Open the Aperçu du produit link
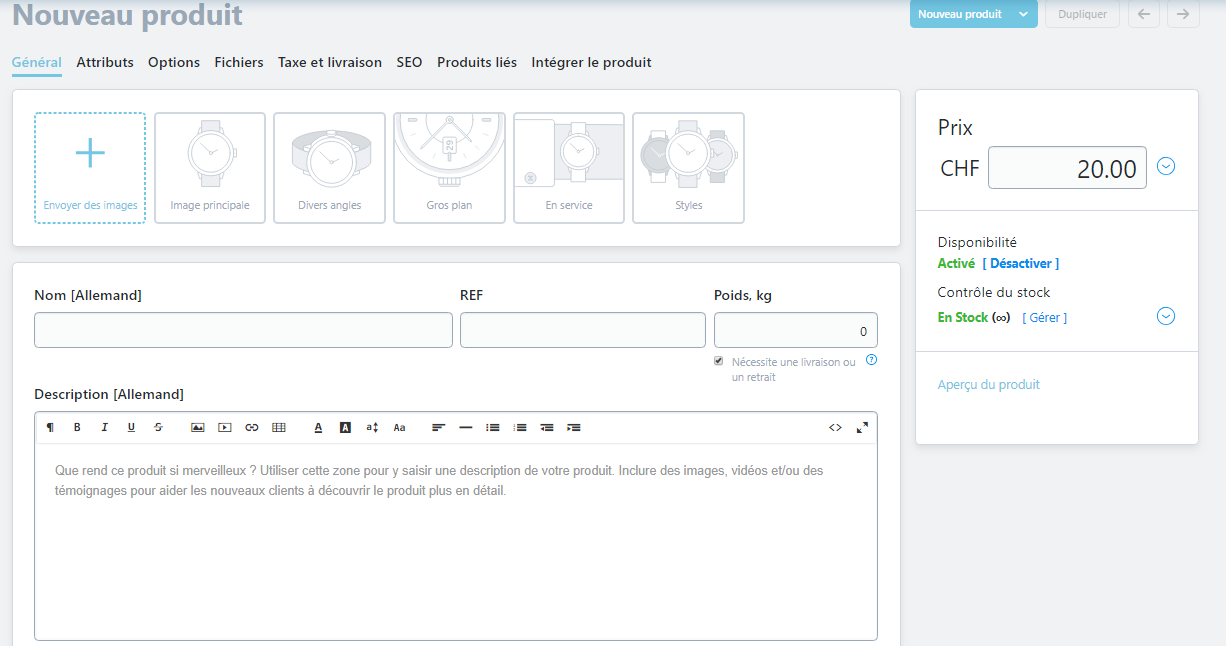This screenshot has height=646, width=1226. pyautogui.click(x=988, y=384)
